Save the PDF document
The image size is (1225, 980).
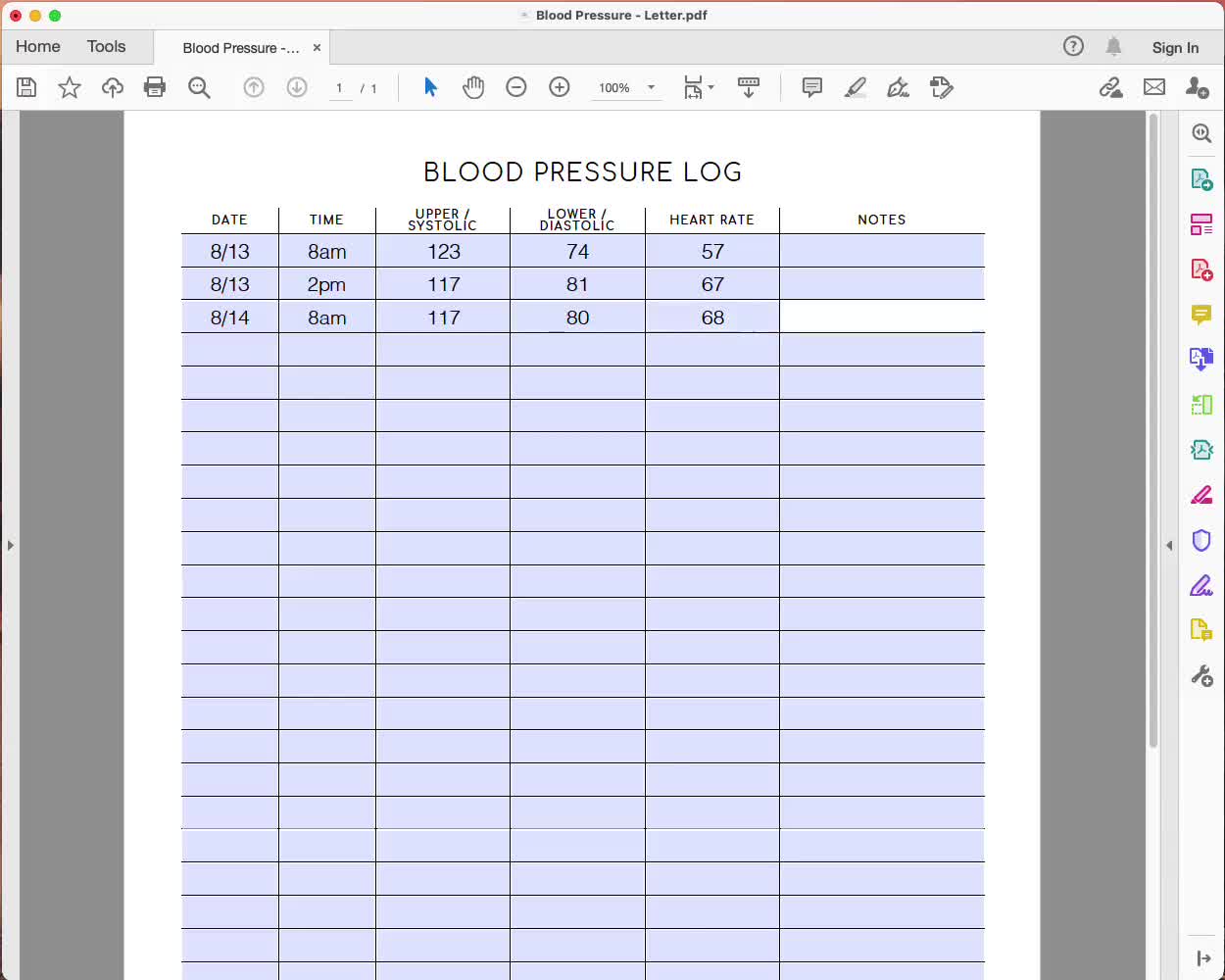26,87
